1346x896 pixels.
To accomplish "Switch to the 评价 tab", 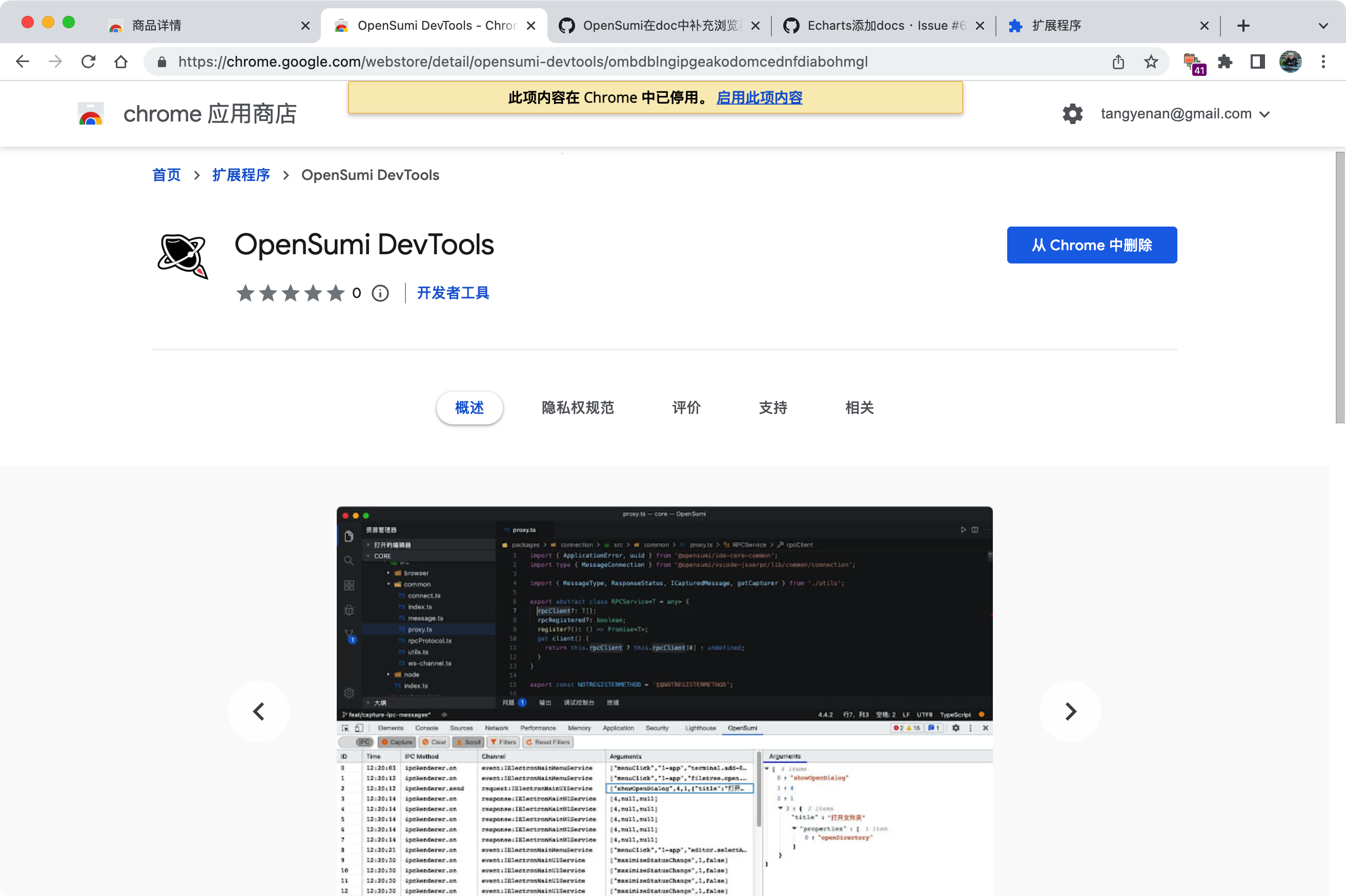I will click(x=686, y=408).
